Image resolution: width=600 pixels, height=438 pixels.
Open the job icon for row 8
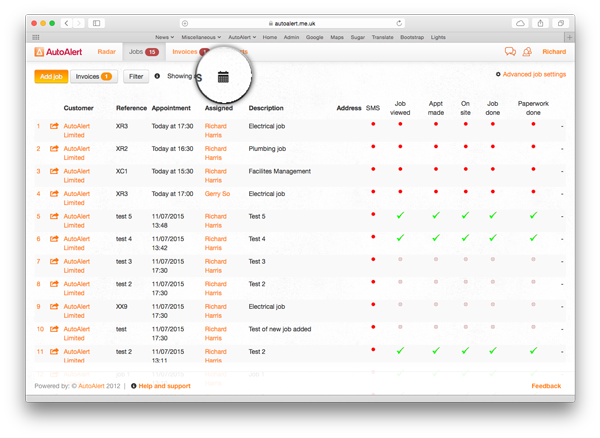pyautogui.click(x=54, y=284)
